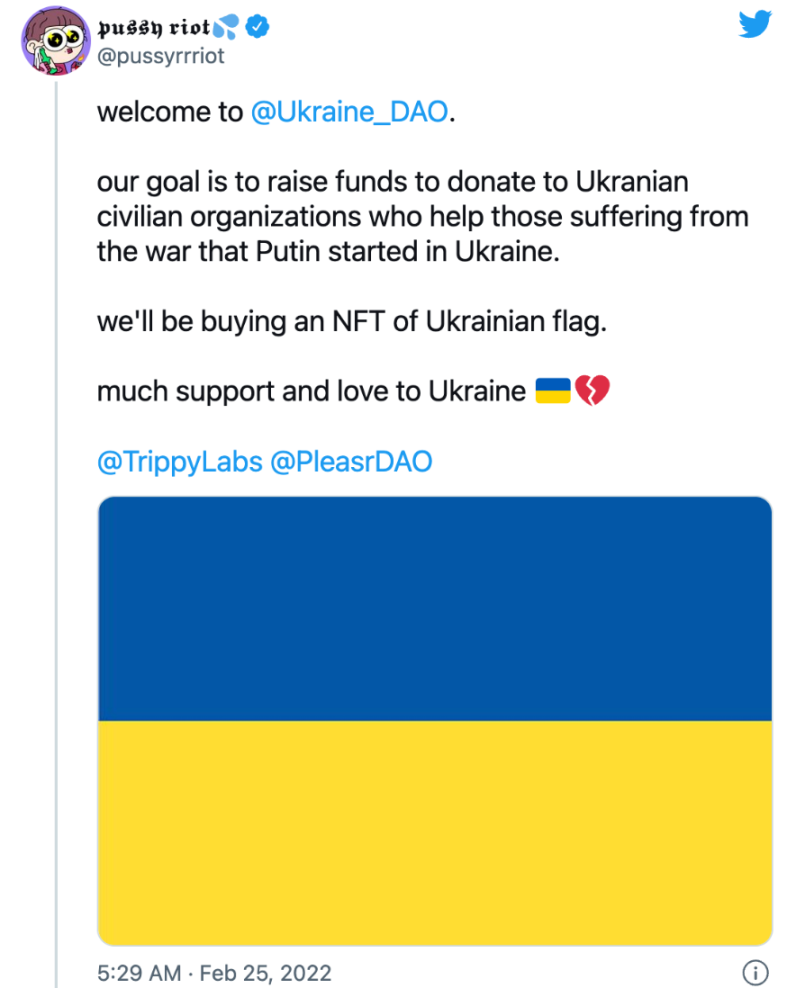Open the @PleasrDAO mention
Viewport: 787px width, 988px height.
click(x=351, y=462)
